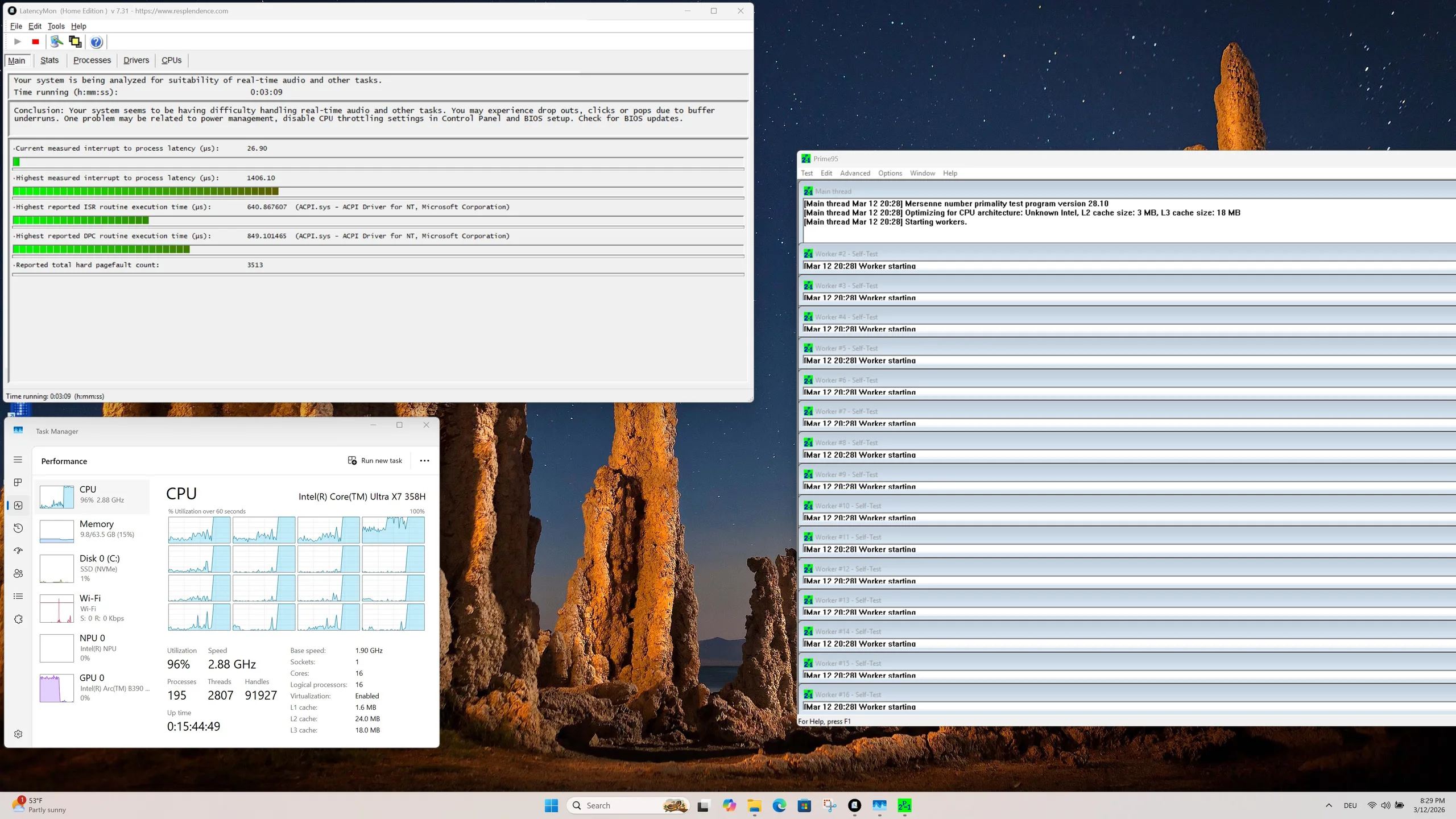Screen dimensions: 1456x819
Task: Expand Task Manager hamburger navigation menu
Action: 18,460
